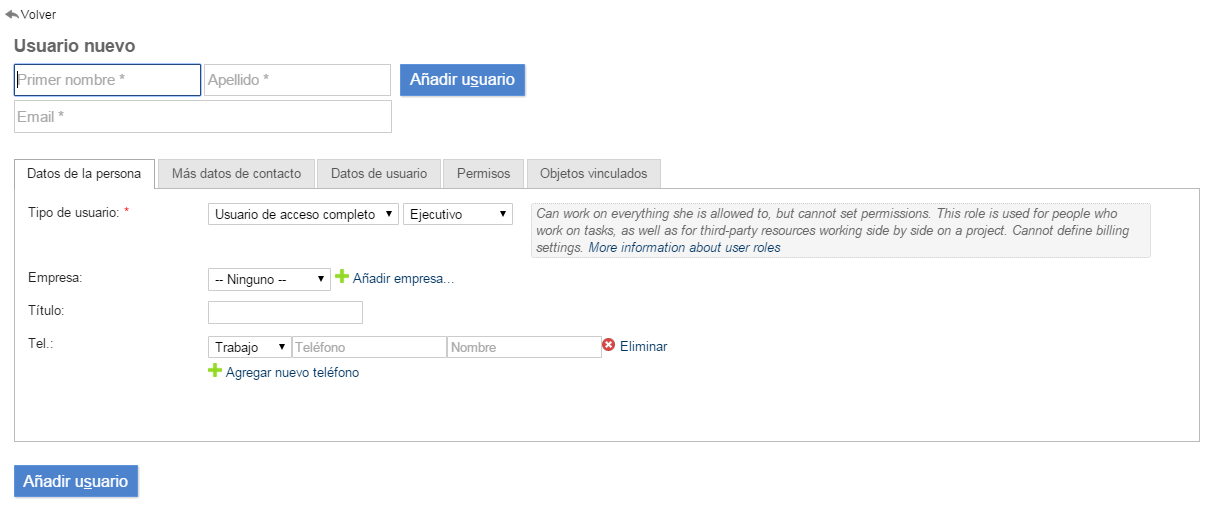
Task: Switch to the Más datos de contacto tab
Action: click(x=236, y=173)
